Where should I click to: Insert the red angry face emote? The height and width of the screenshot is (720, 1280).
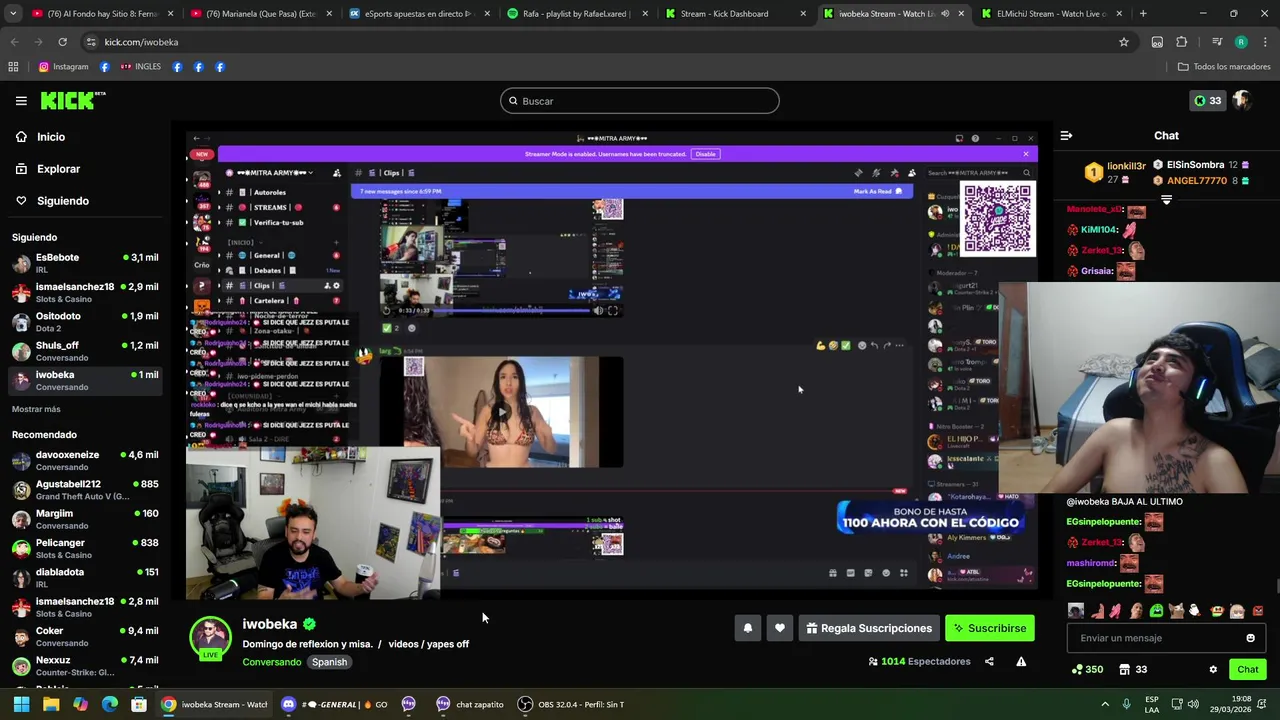click(1258, 610)
